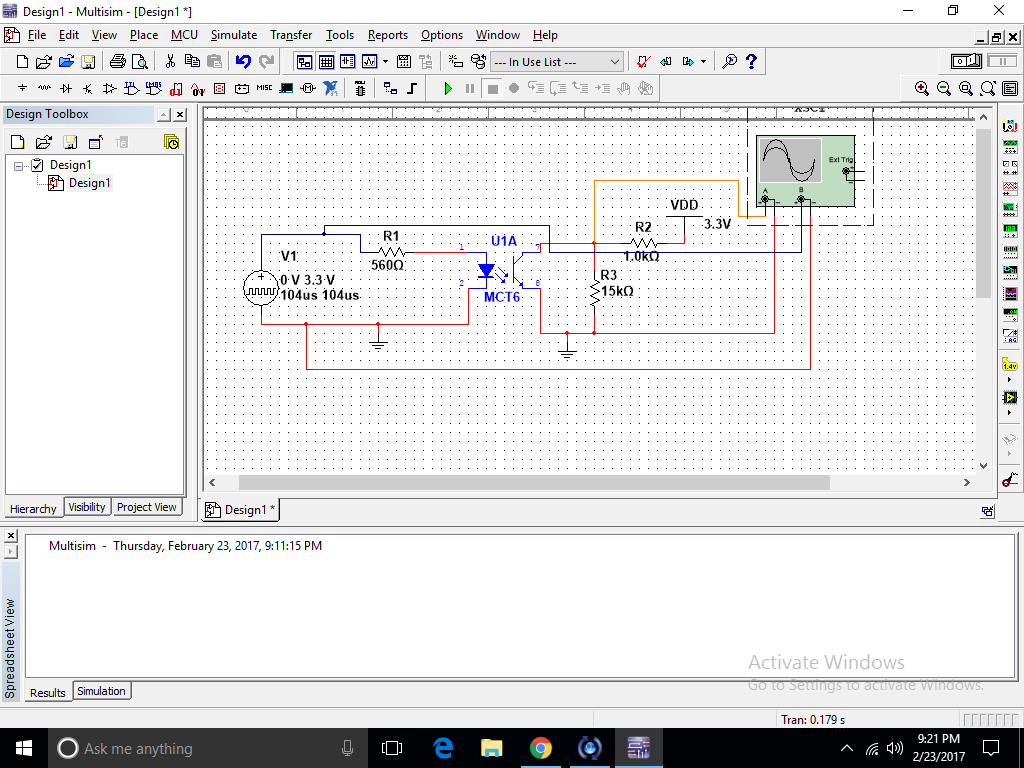This screenshot has height=768, width=1024.
Task: Create new design in Design Toolbox
Action: [x=18, y=142]
